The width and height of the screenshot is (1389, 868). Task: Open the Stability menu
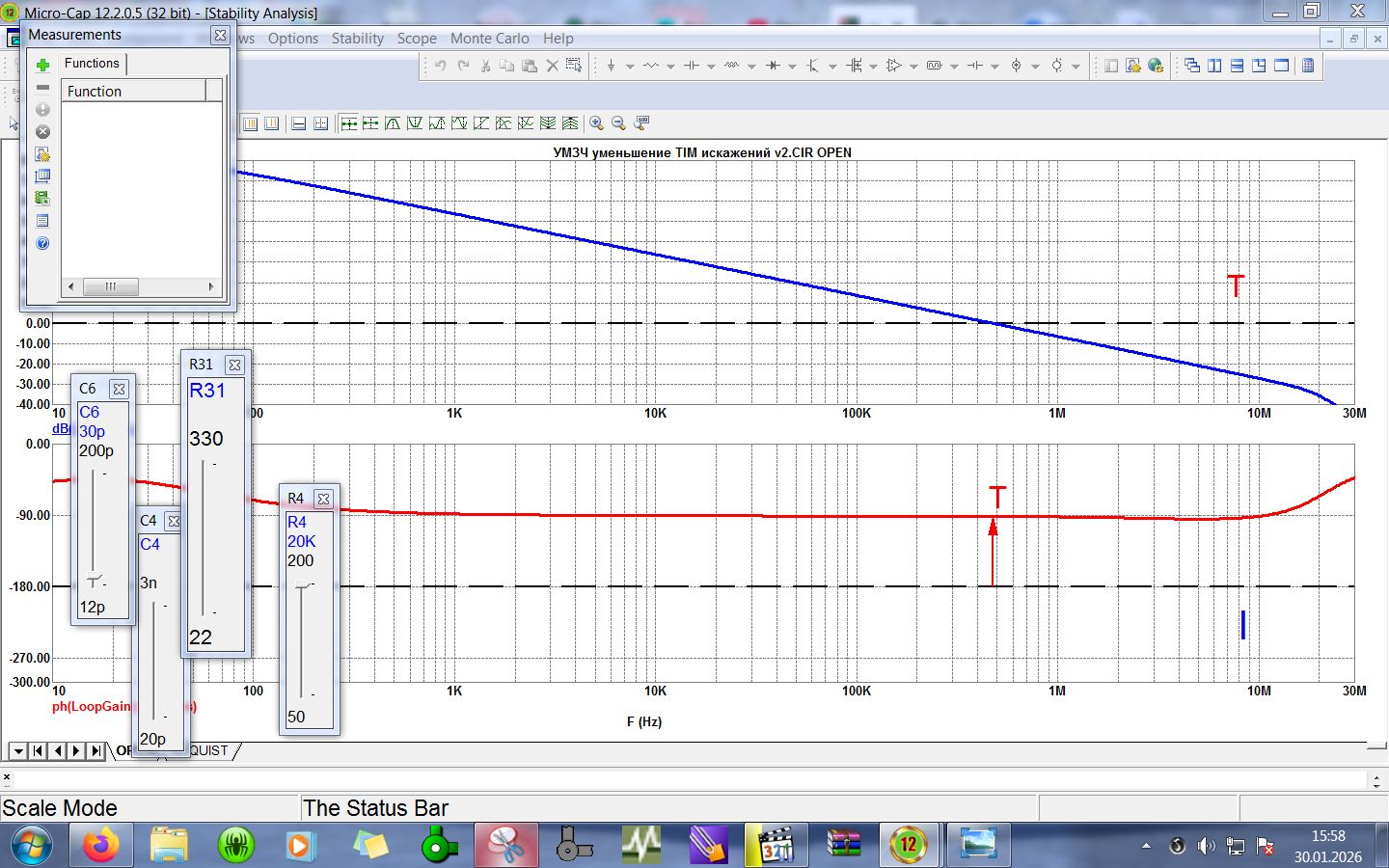point(357,39)
